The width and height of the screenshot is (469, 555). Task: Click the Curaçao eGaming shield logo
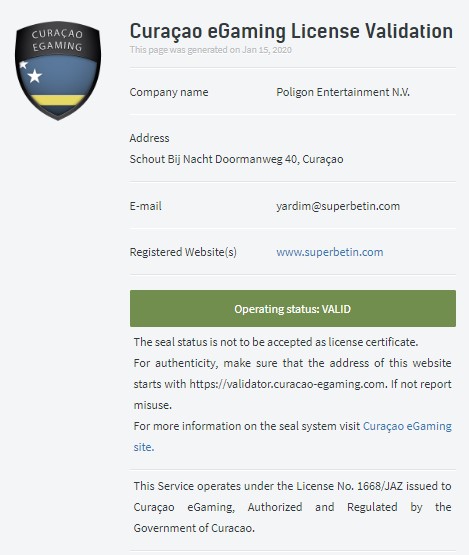pyautogui.click(x=58, y=70)
